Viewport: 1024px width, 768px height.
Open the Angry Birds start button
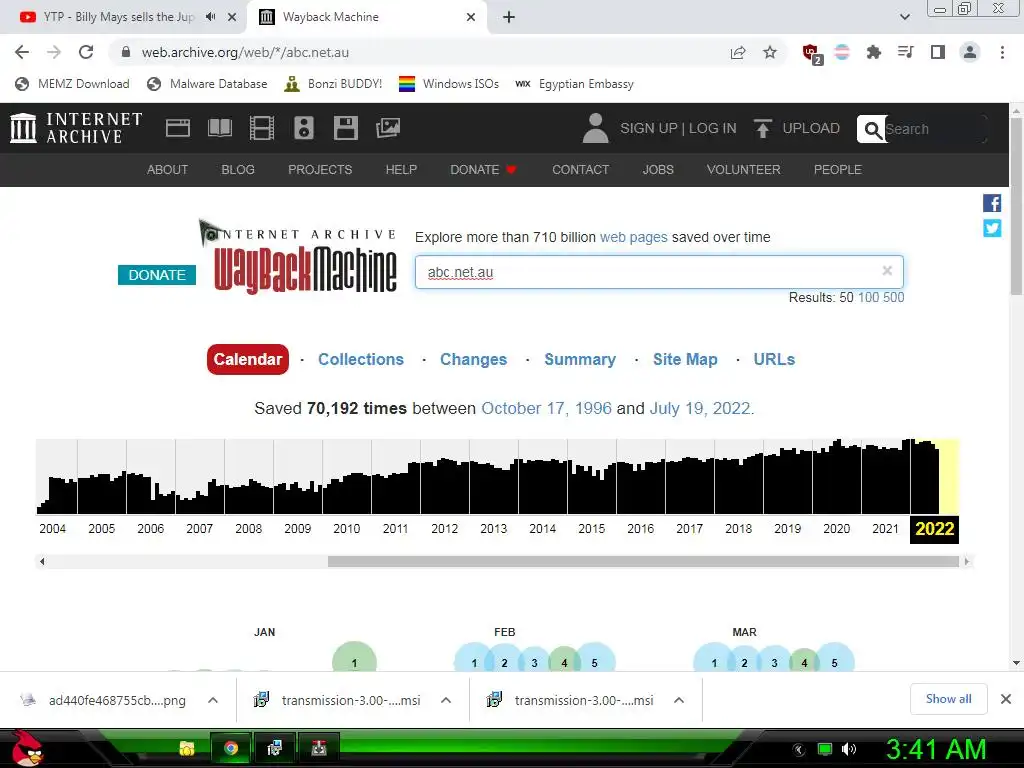tap(27, 748)
